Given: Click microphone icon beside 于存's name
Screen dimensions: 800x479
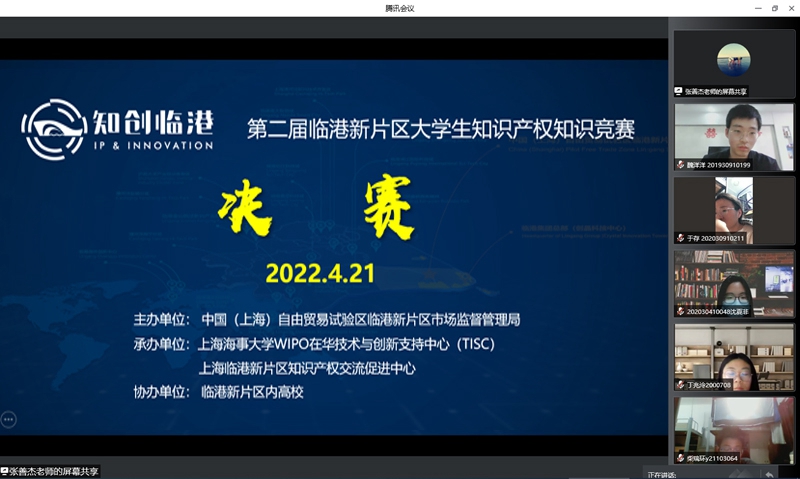Looking at the screenshot, I should click(x=680, y=238).
